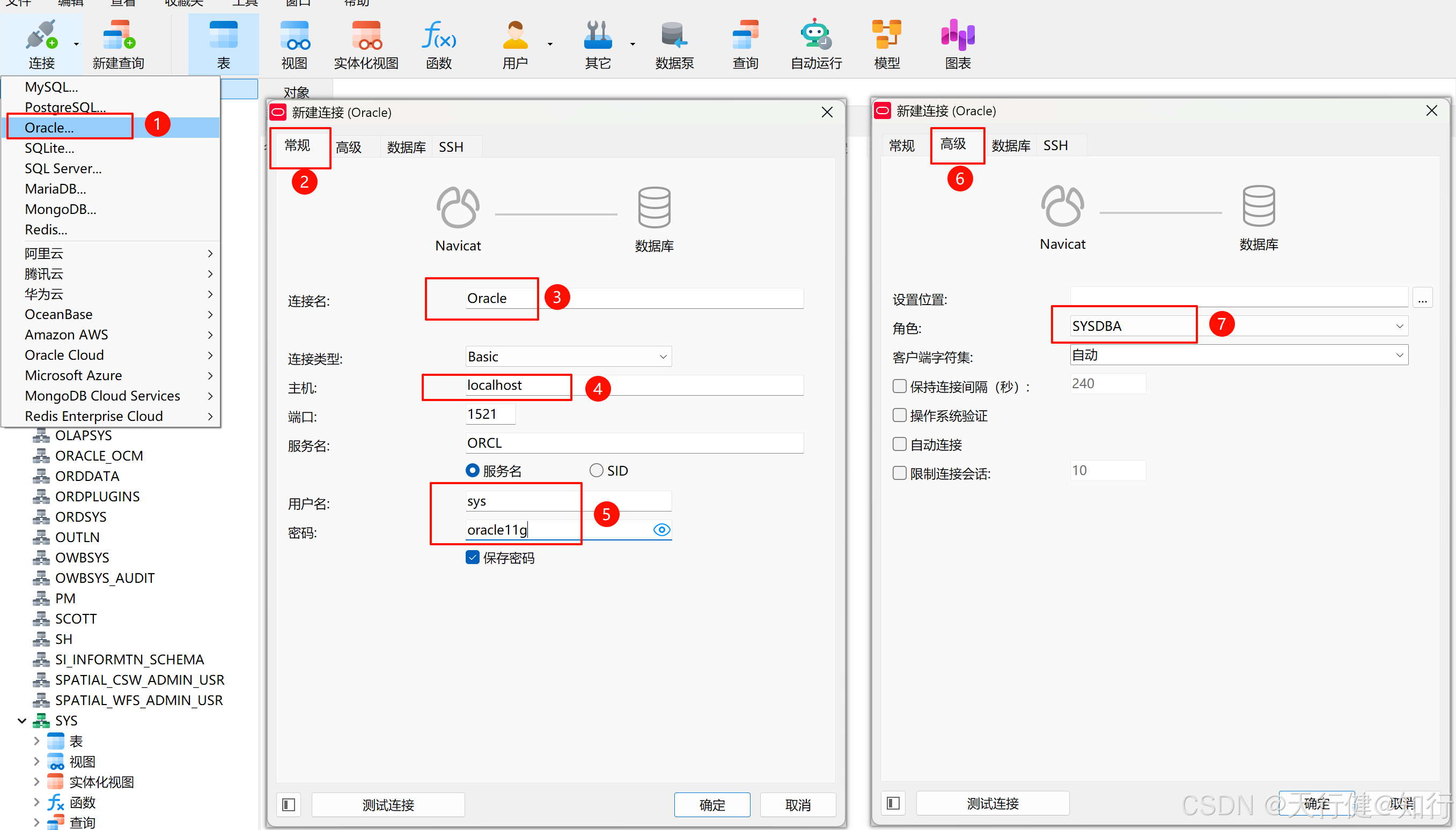Choose Oracle from the connection menu
Screen dimensions: 1456x830
point(48,127)
